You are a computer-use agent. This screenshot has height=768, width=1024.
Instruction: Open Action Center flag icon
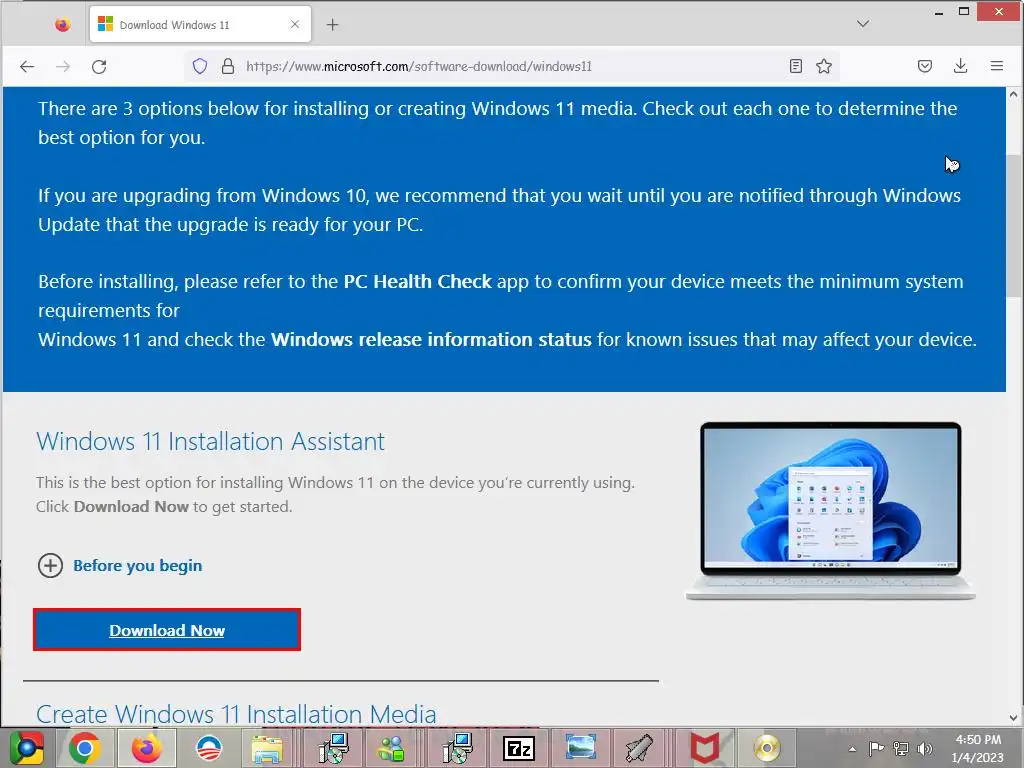tap(876, 748)
